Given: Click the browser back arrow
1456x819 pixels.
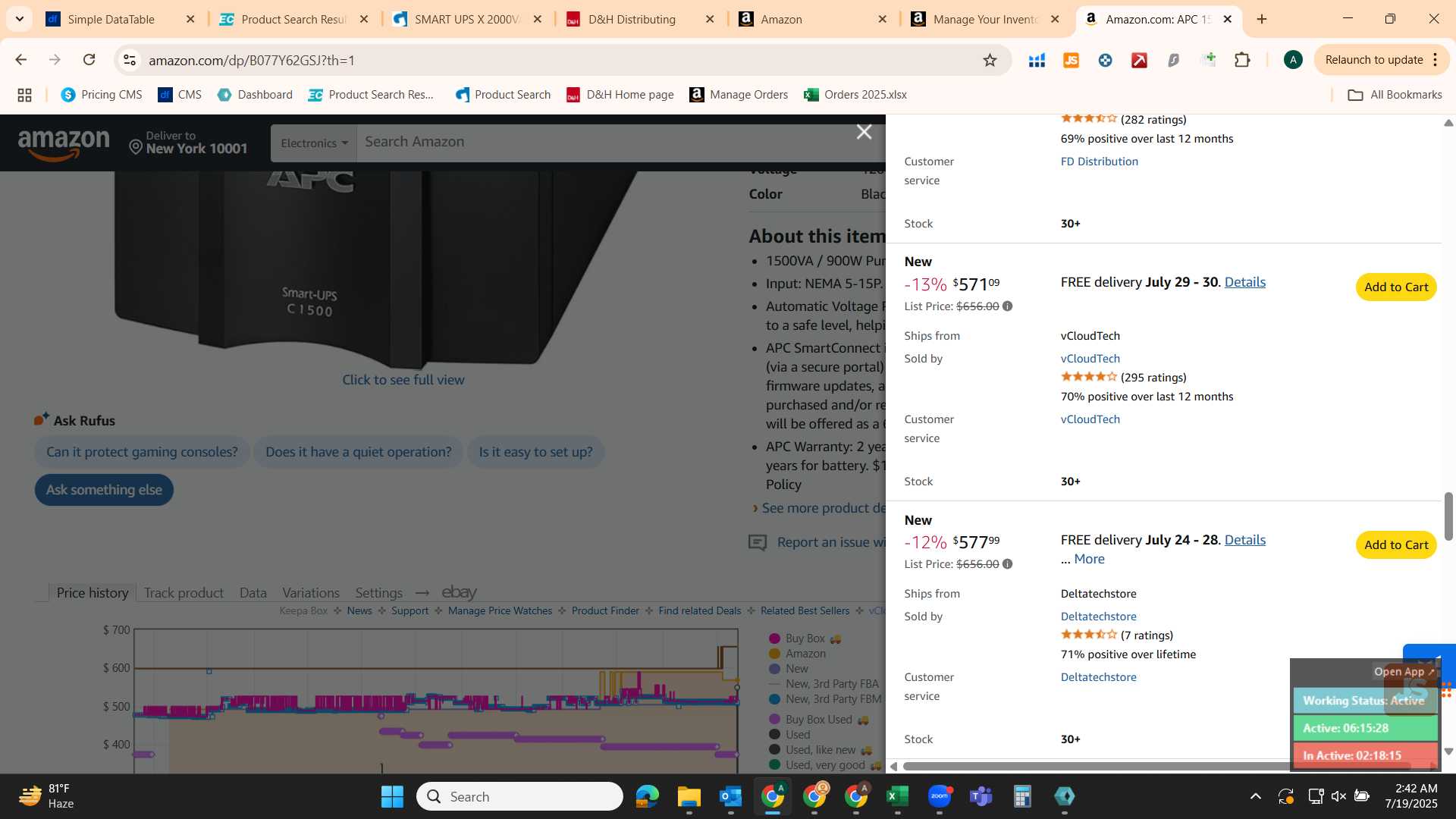Looking at the screenshot, I should pos(20,60).
